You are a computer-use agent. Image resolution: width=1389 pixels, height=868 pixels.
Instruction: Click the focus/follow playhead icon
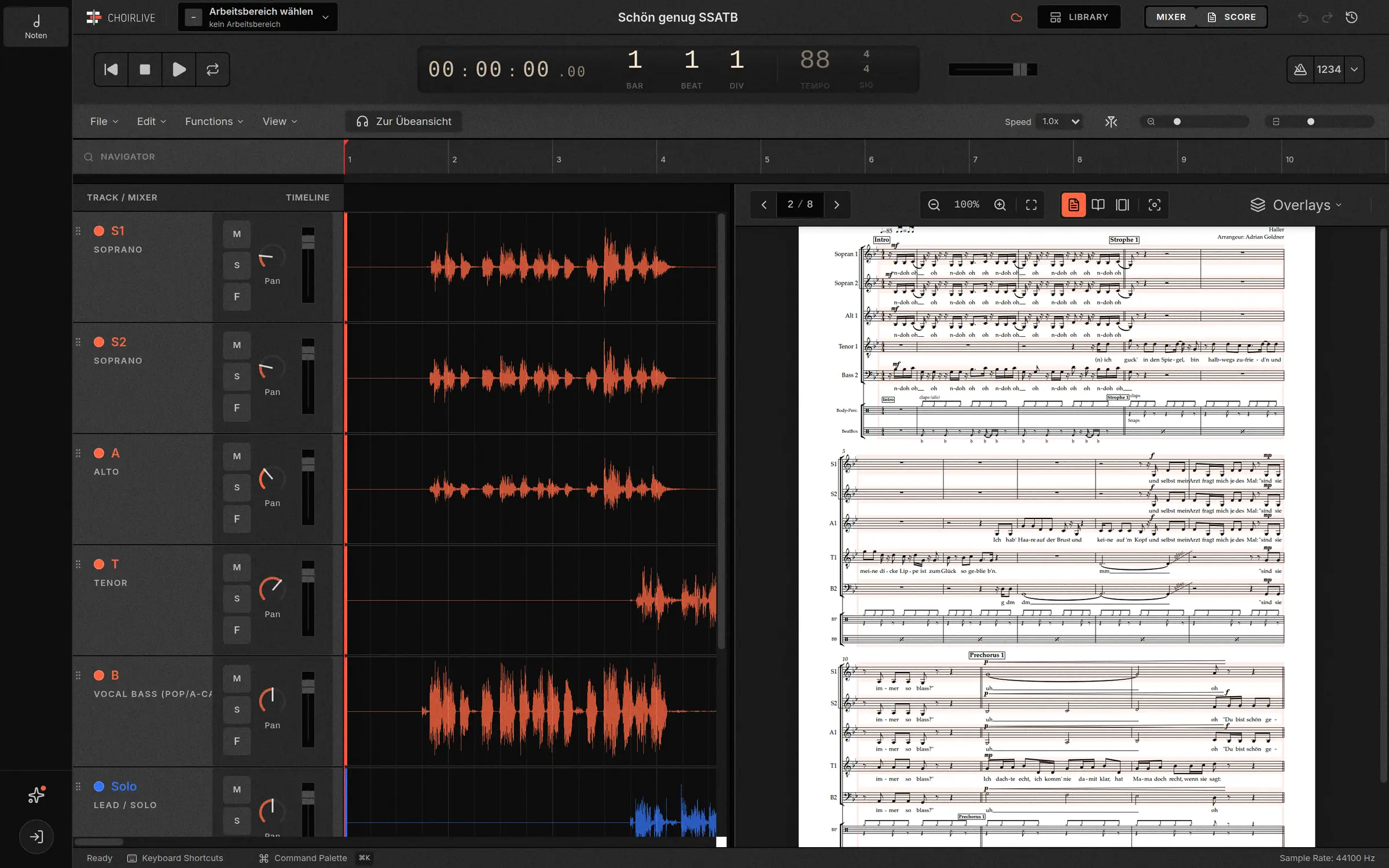click(x=1155, y=205)
